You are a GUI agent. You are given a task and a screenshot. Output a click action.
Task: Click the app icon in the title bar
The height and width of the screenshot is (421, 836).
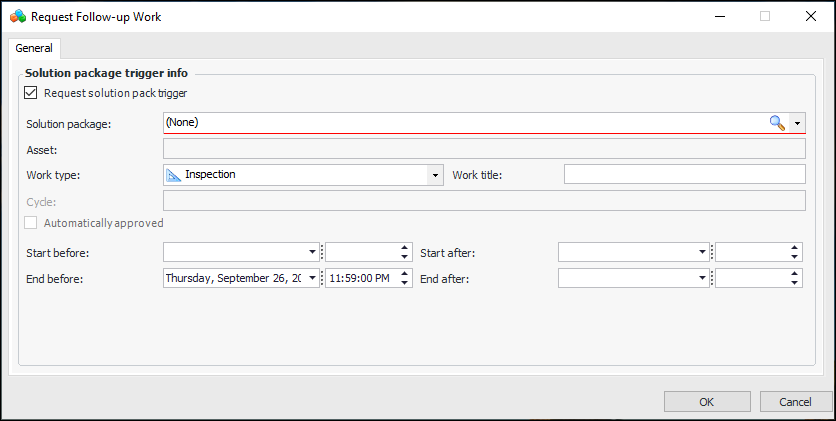[17, 16]
